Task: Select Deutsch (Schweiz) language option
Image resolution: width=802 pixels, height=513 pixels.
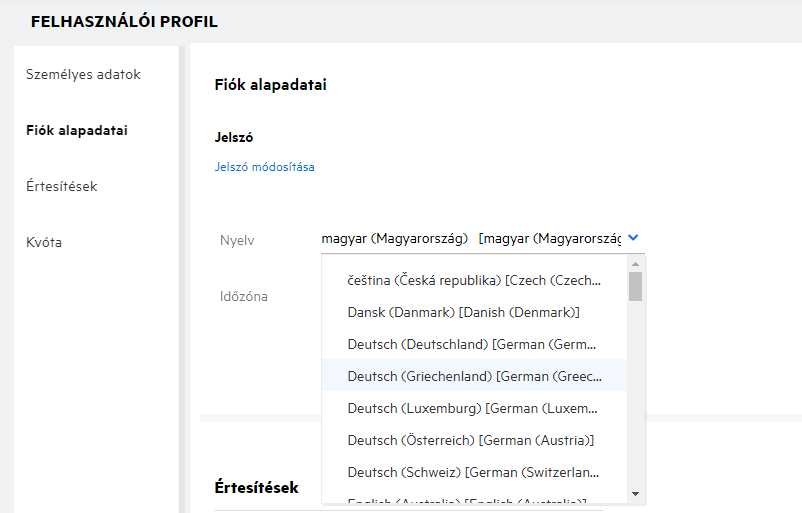Action: click(474, 471)
